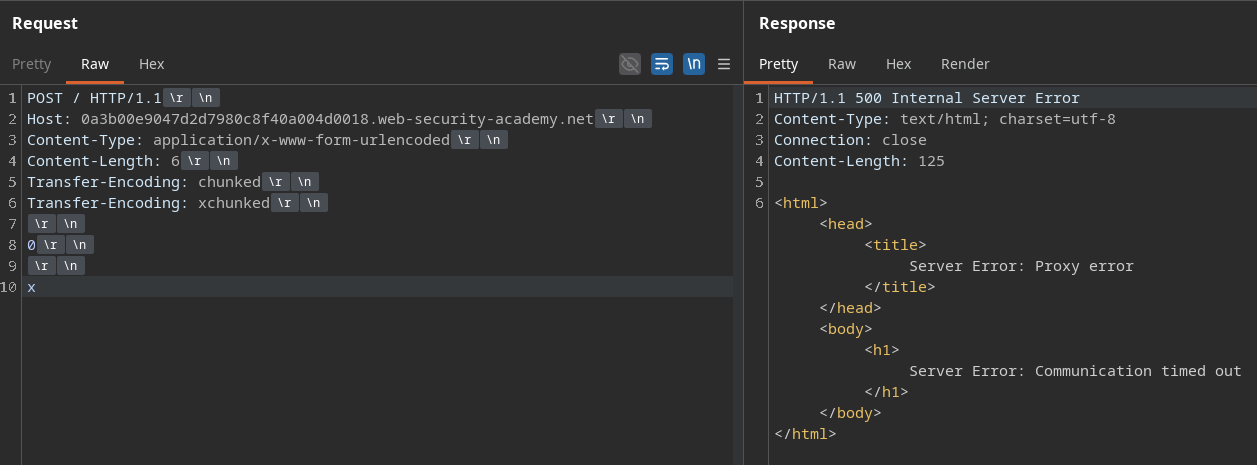This screenshot has width=1257, height=465.
Task: Click the Host header value
Action: pos(338,119)
